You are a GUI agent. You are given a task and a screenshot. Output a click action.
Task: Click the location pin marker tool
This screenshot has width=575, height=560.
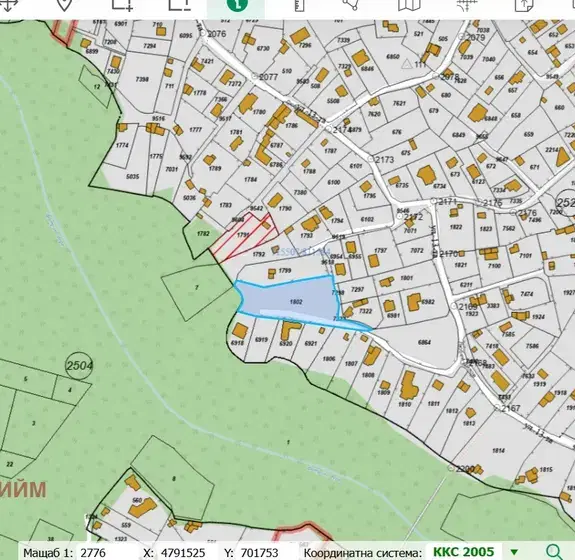tap(64, 5)
